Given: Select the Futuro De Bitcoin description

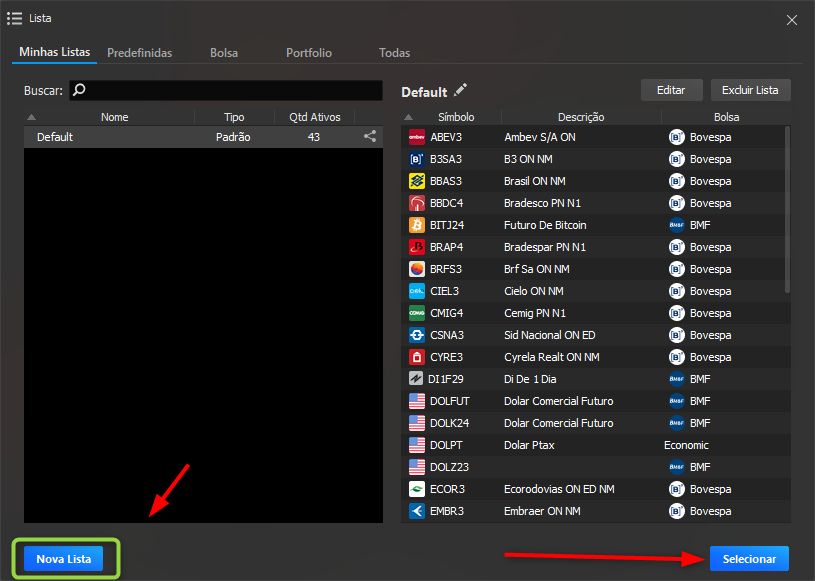Looking at the screenshot, I should 545,225.
